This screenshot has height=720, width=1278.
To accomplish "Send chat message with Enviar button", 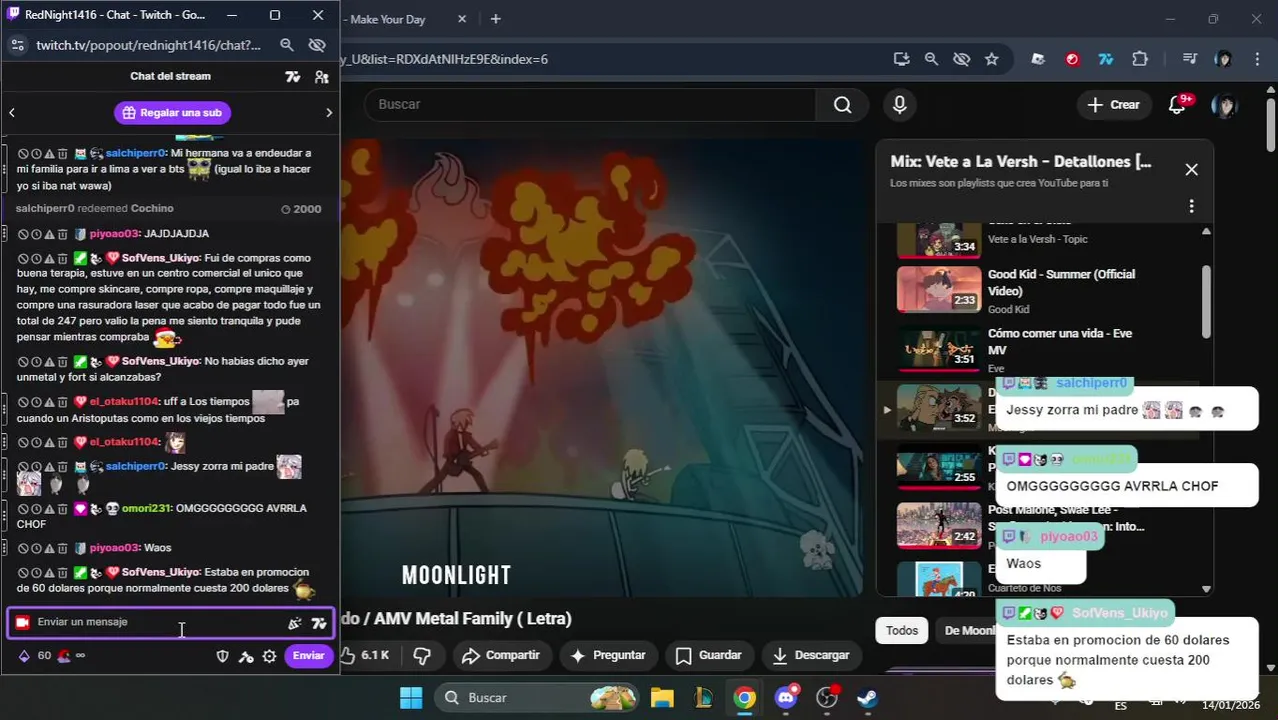I will point(308,656).
